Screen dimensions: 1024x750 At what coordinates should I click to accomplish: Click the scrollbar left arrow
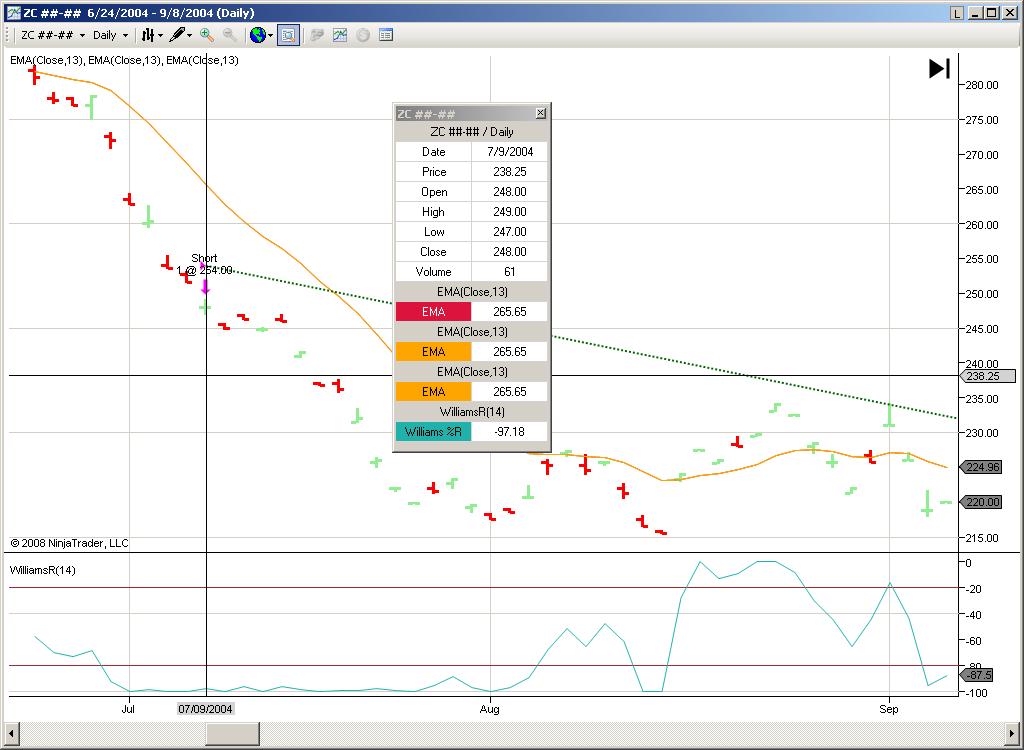click(x=11, y=733)
